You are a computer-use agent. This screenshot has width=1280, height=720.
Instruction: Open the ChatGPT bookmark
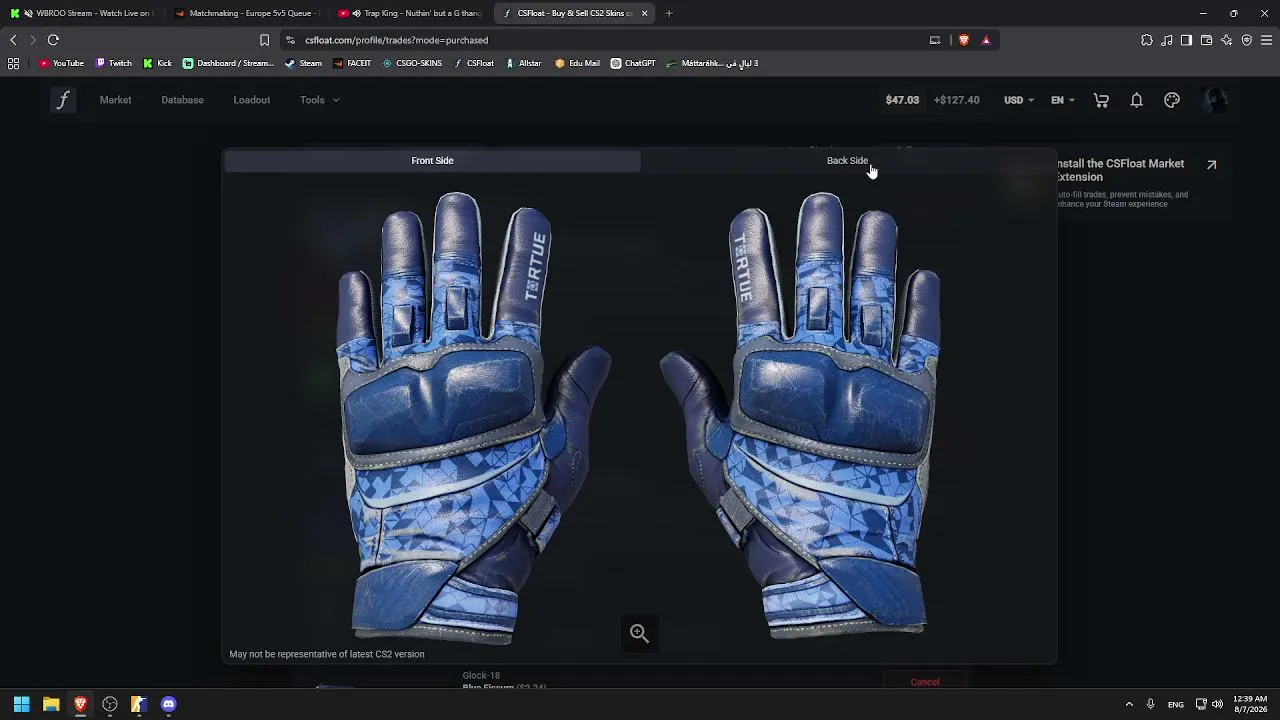[x=633, y=63]
